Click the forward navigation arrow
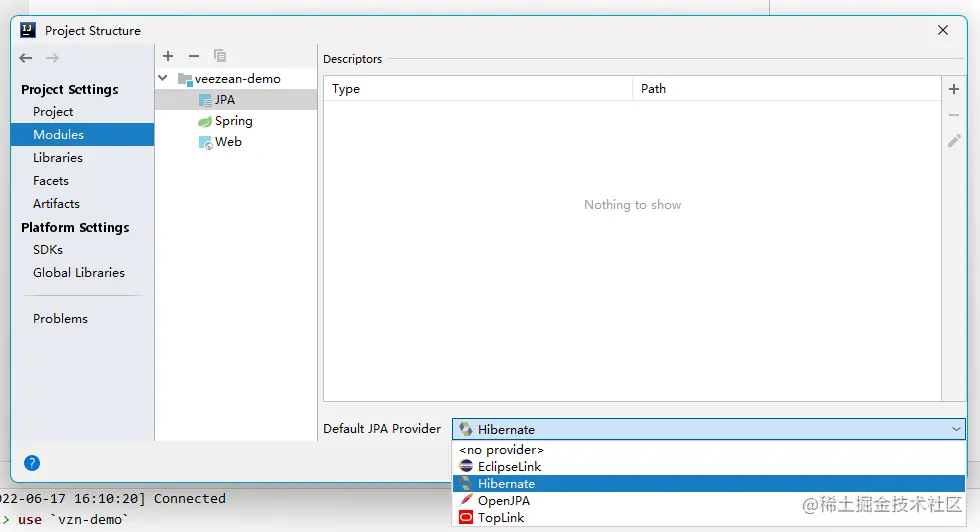The width and height of the screenshot is (980, 532). pos(52,58)
